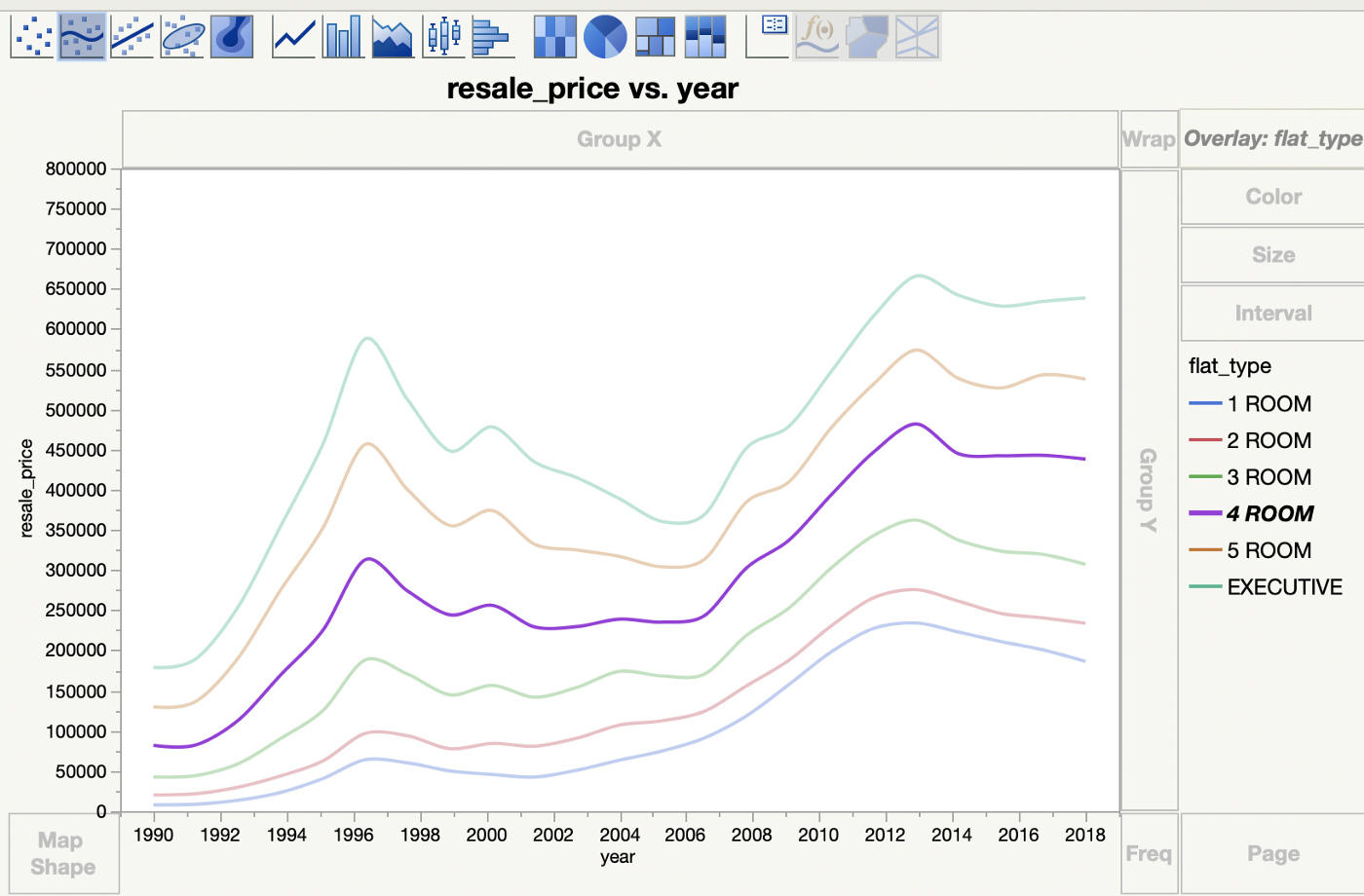1364x896 pixels.
Task: Select the Box Plot icon
Action: tap(443, 37)
